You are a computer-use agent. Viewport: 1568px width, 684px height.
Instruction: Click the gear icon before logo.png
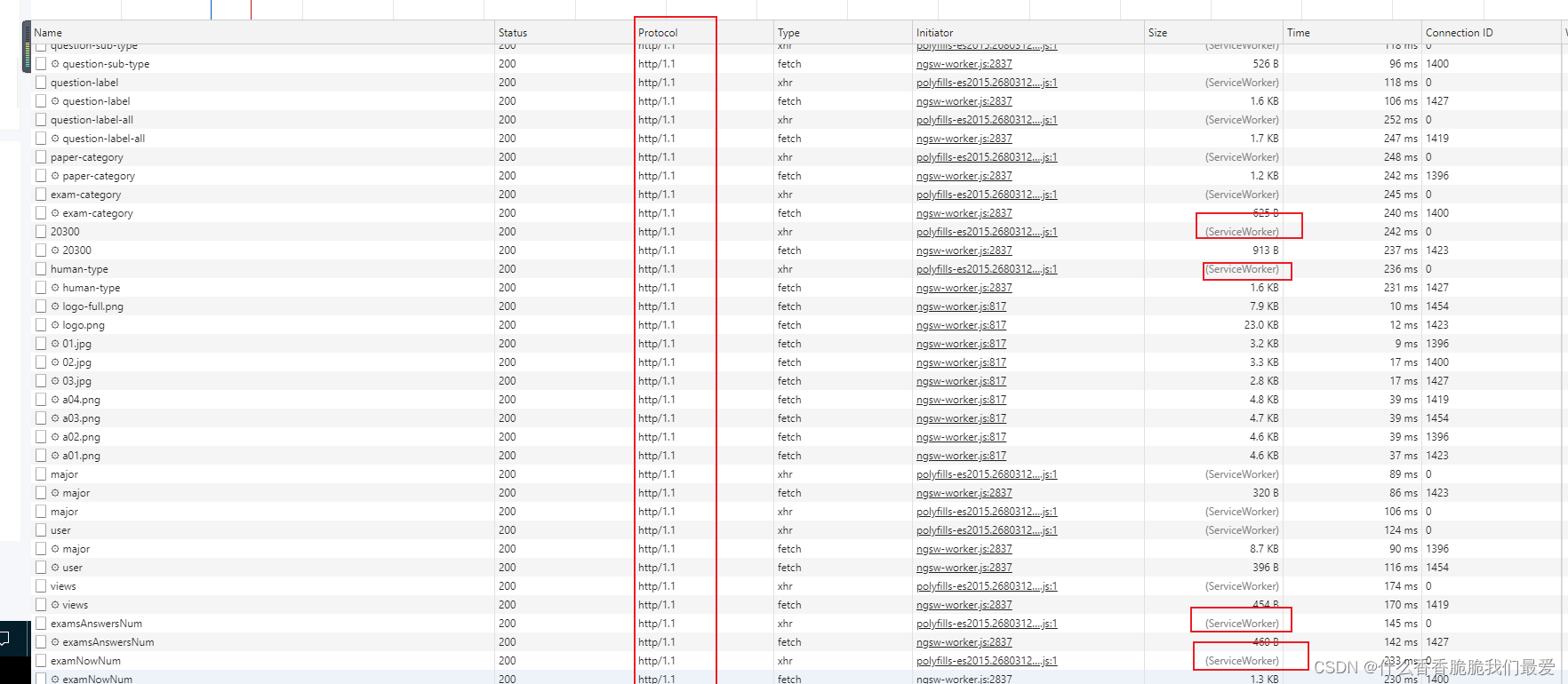[x=55, y=325]
